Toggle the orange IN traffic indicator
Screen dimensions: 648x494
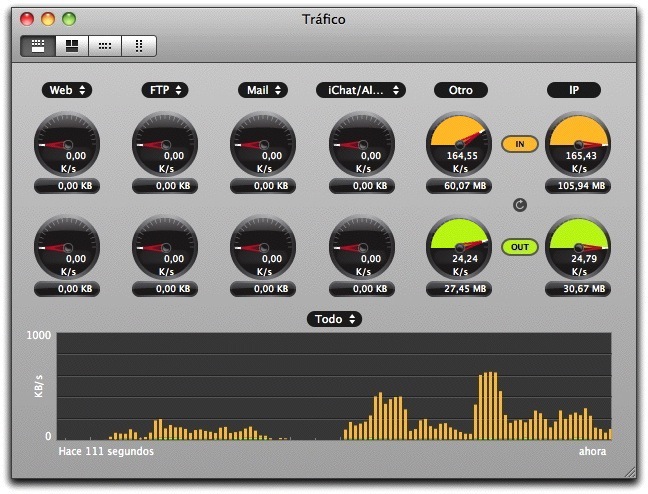click(519, 144)
